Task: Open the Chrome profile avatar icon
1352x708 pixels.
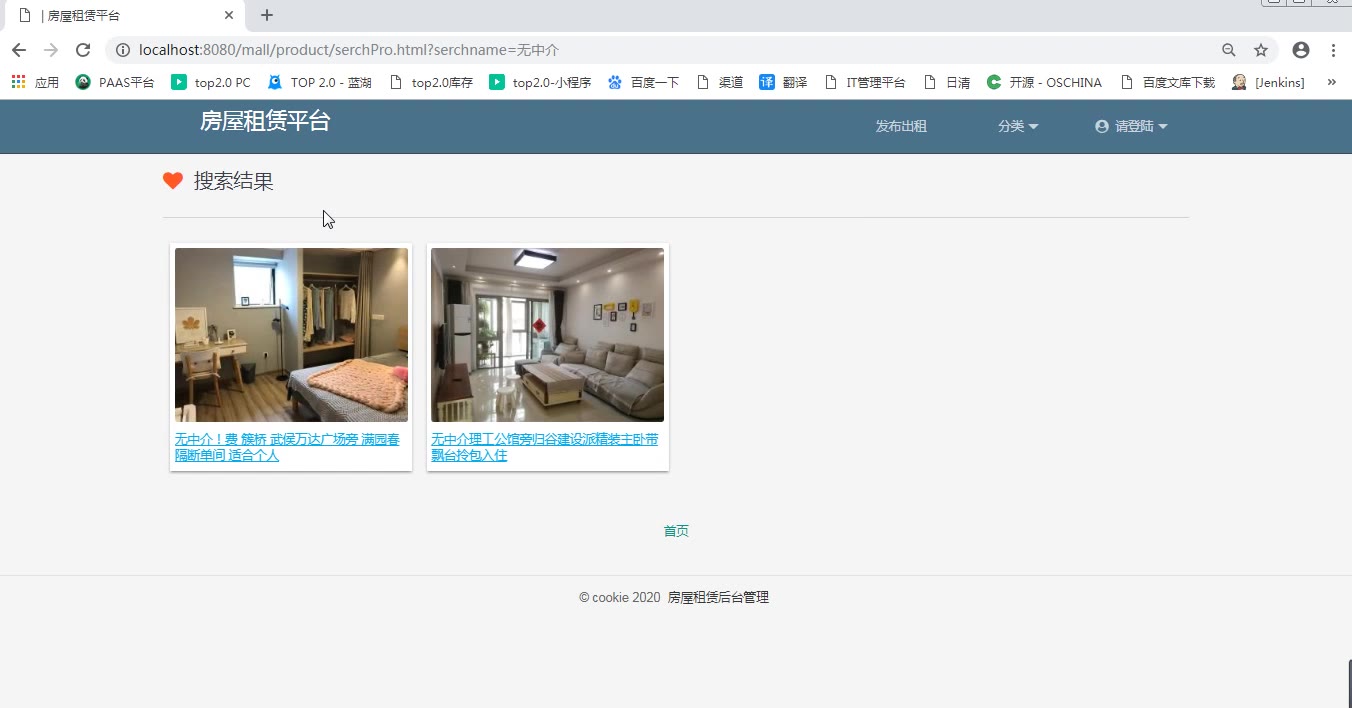Action: click(x=1301, y=50)
